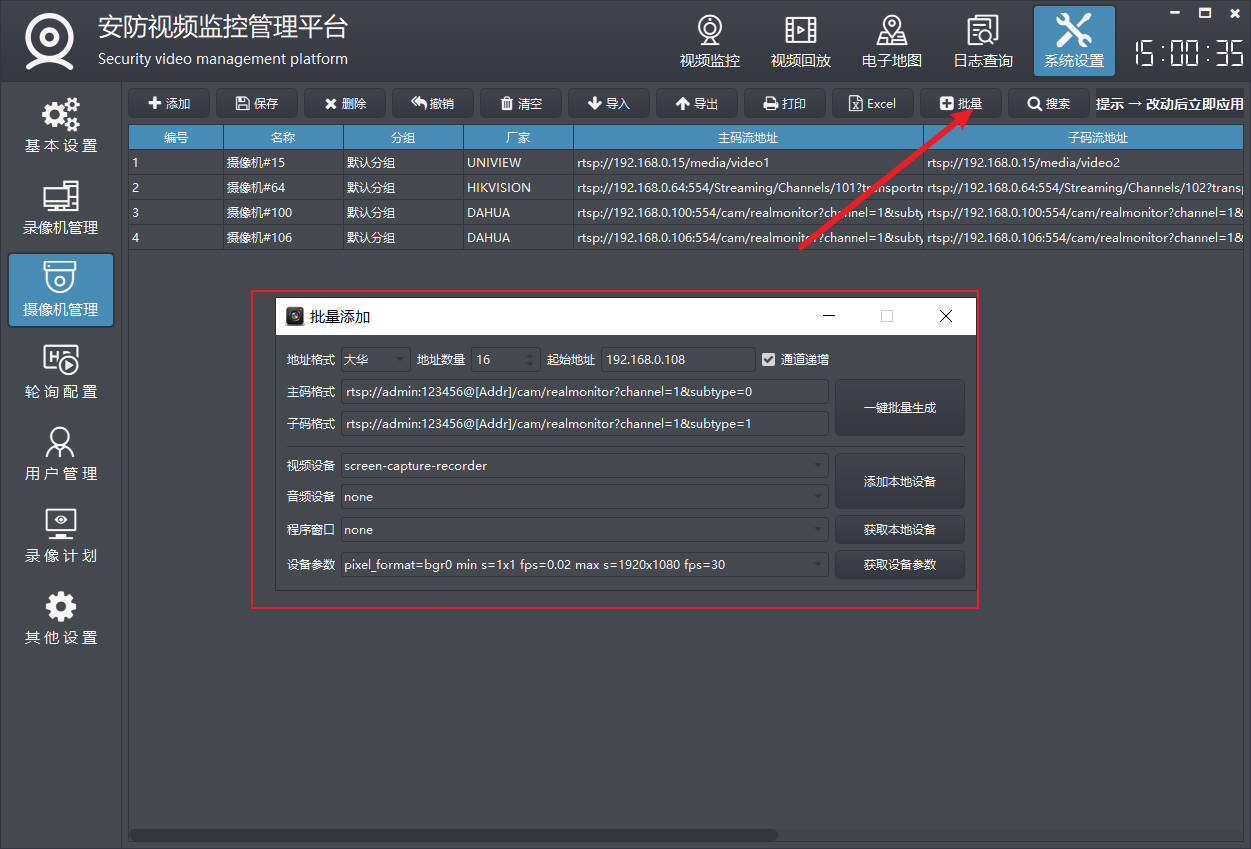
Task: Switch to 其他设置 other settings tab
Action: (61, 618)
